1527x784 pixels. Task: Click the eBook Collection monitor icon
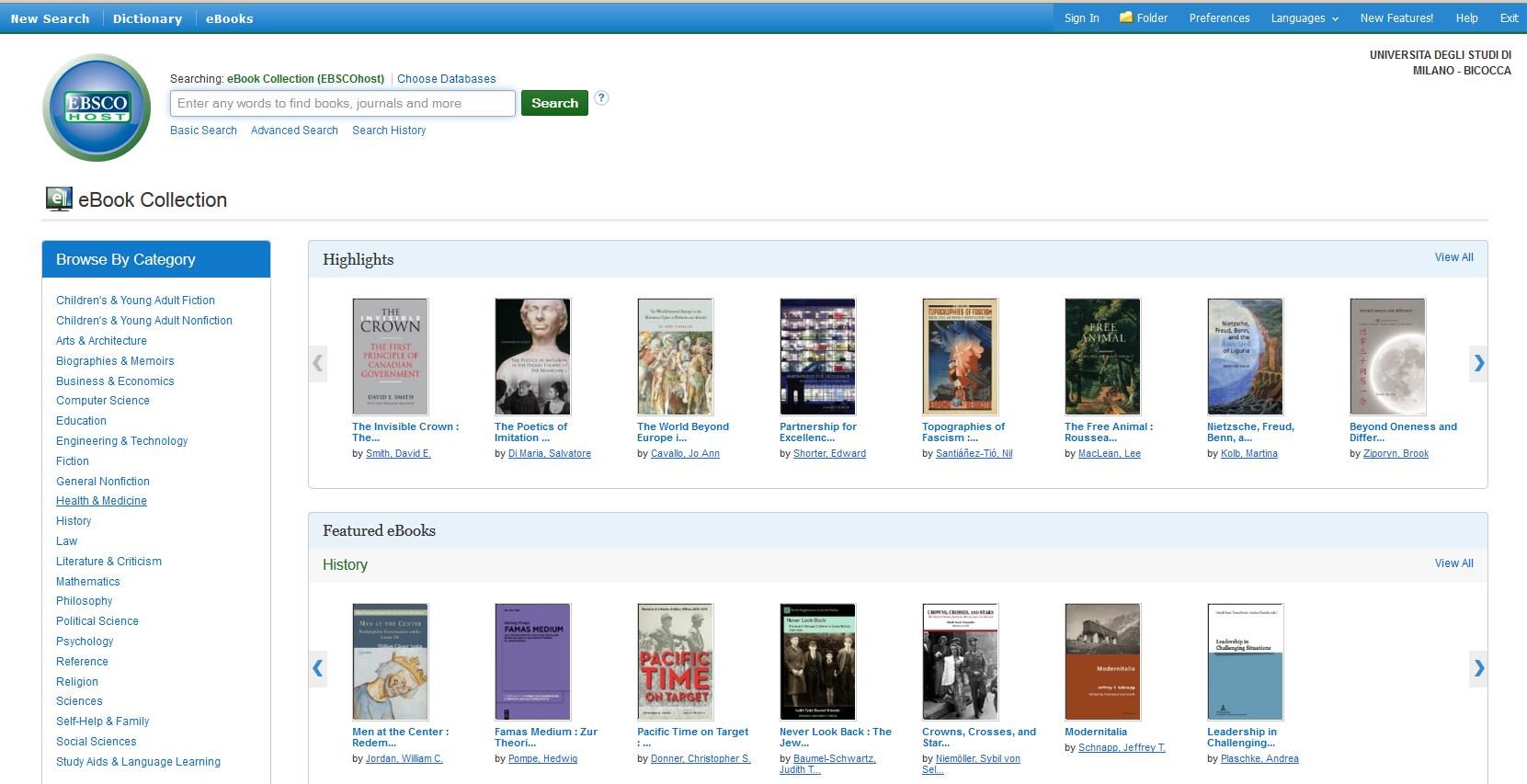tap(59, 199)
